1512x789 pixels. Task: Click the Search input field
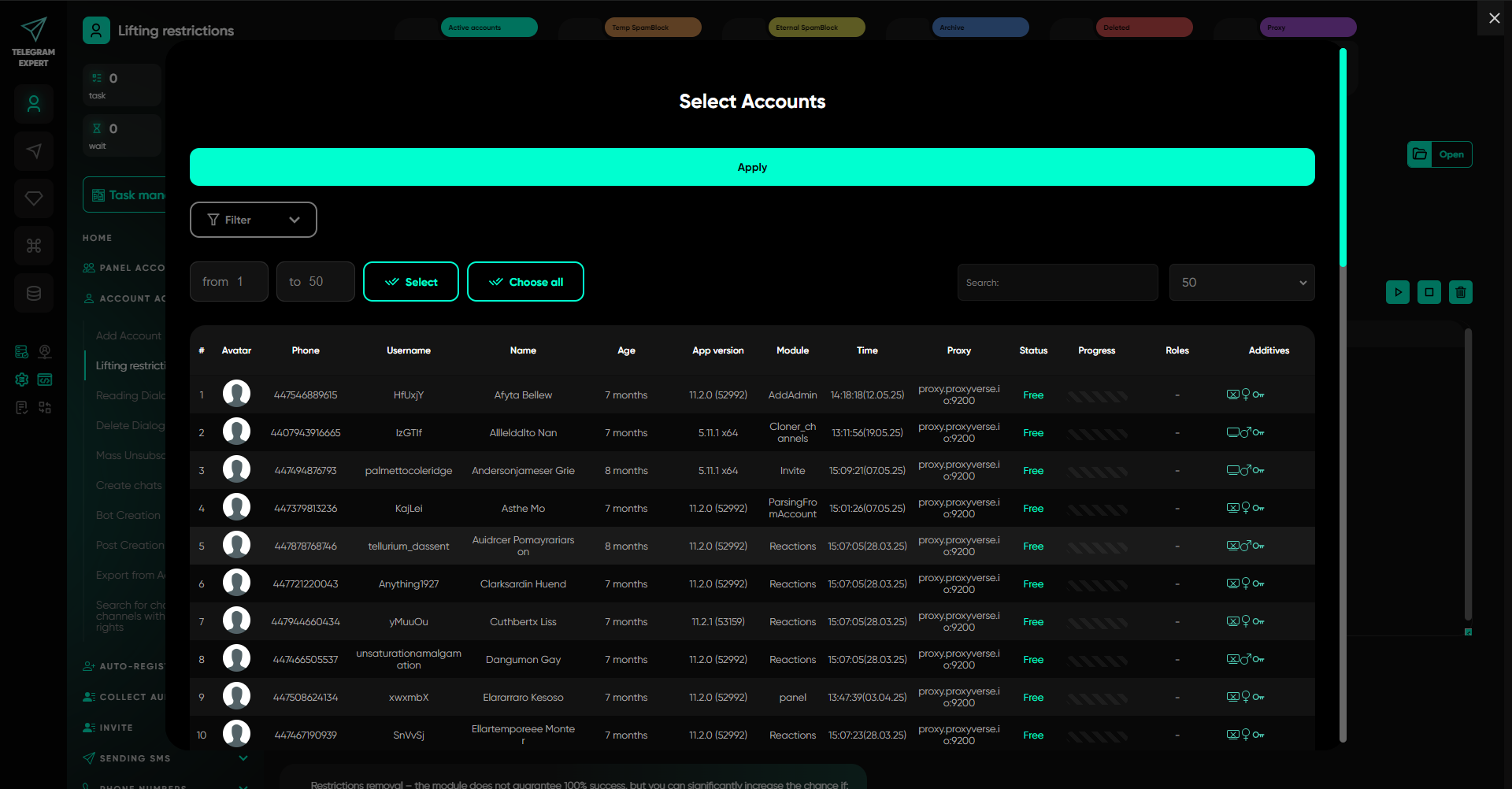click(1058, 282)
